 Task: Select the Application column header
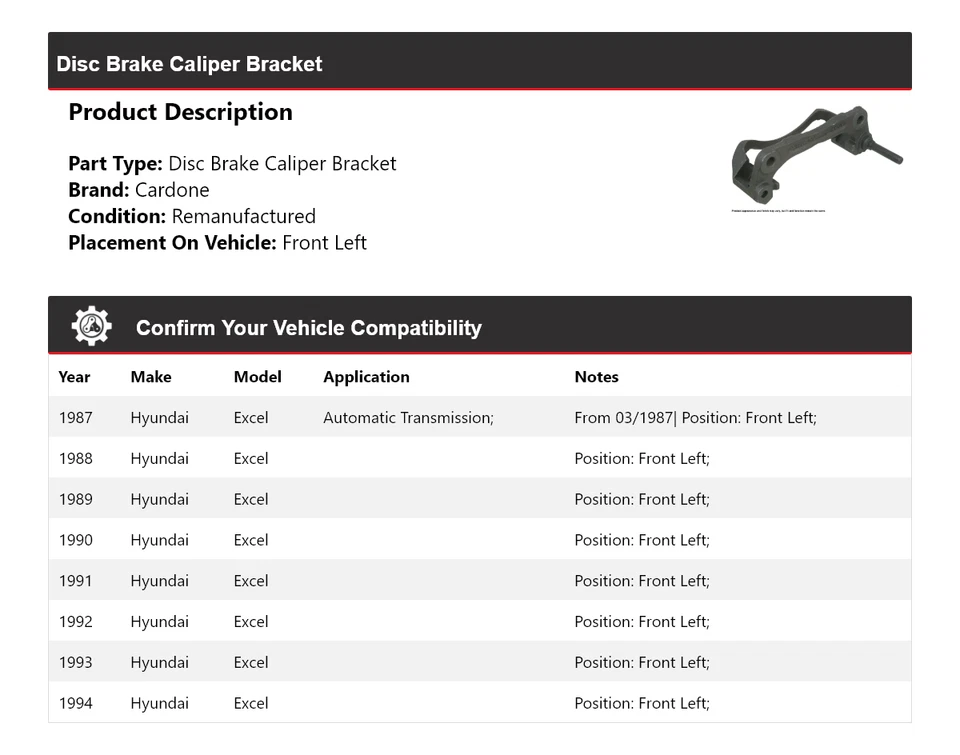[366, 377]
